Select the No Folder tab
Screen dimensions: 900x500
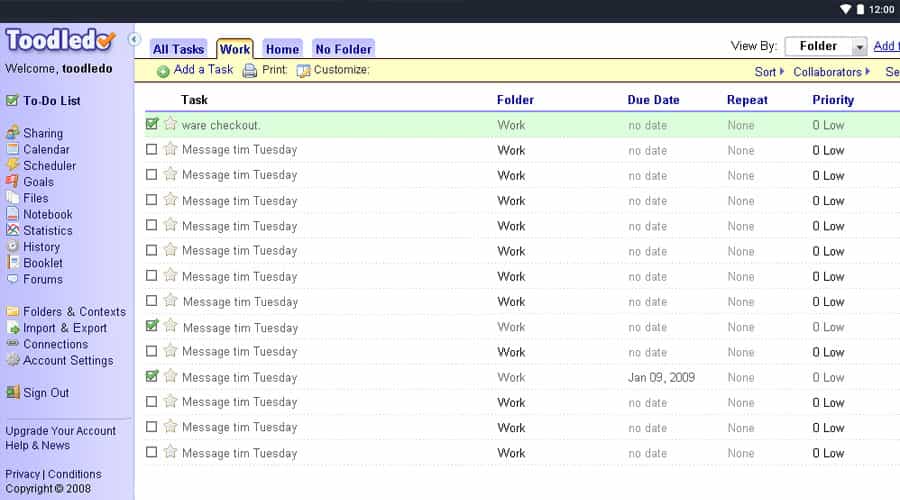tap(343, 49)
